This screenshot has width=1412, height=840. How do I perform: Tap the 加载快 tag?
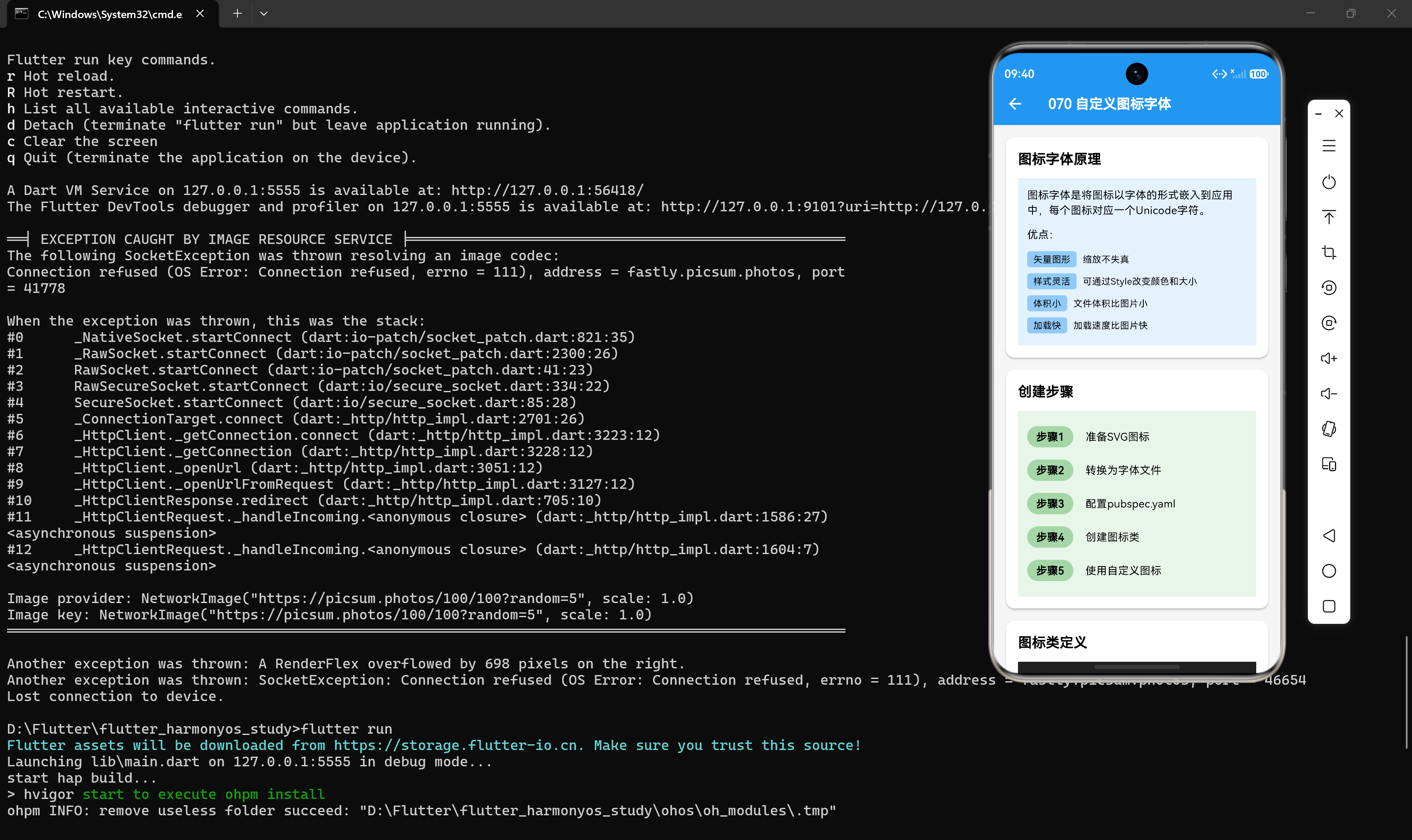tap(1047, 326)
